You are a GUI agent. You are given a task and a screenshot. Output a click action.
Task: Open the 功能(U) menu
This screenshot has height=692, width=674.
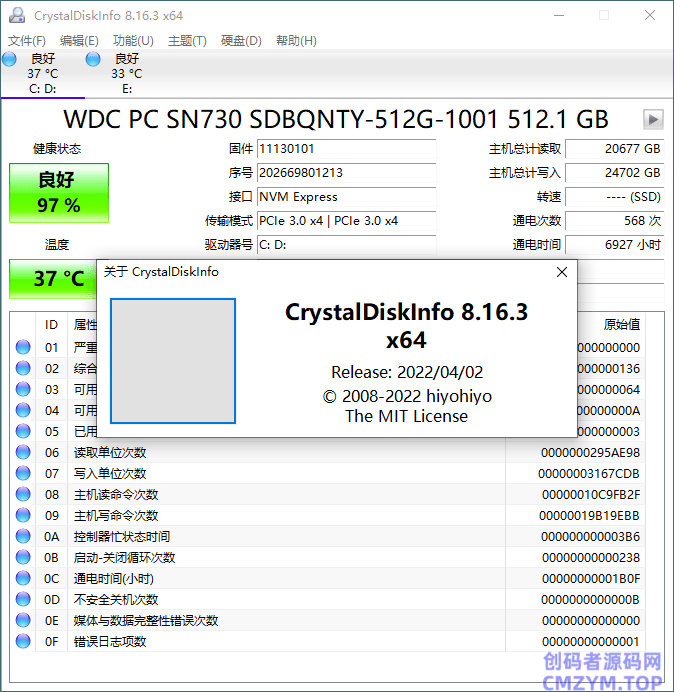pyautogui.click(x=133, y=41)
